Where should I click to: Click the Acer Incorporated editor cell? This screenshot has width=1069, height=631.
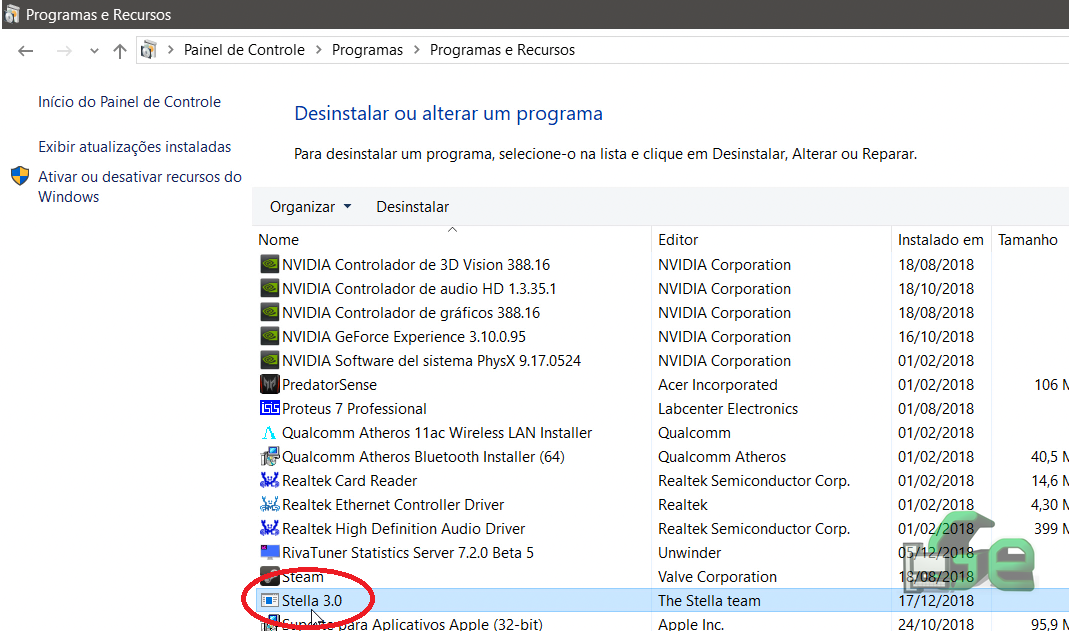pos(718,384)
